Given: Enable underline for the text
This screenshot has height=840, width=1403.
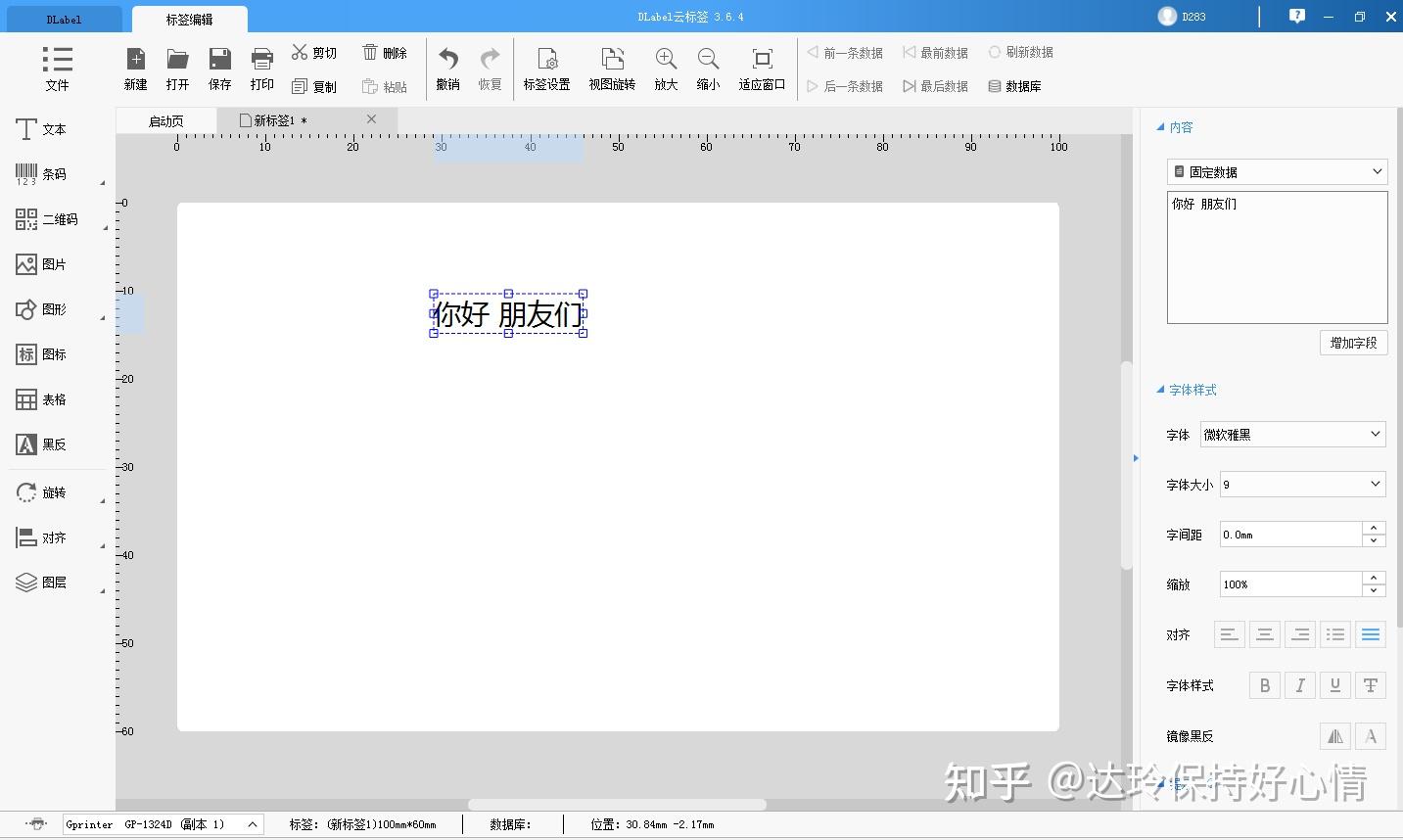Looking at the screenshot, I should [x=1334, y=685].
